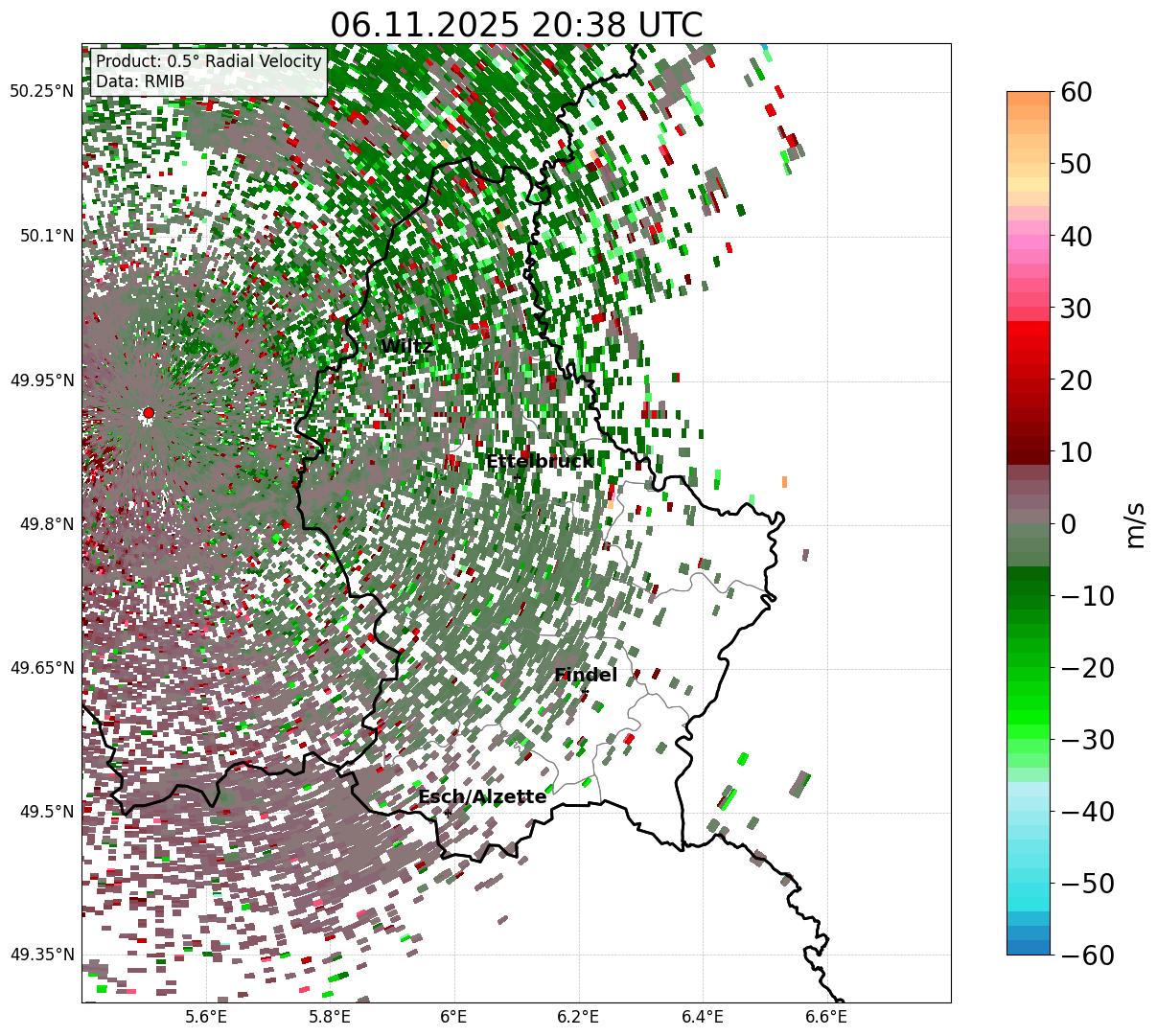The image size is (1157, 1036).
Task: Click the 49.65°N latitude tick label
Action: click(42, 668)
